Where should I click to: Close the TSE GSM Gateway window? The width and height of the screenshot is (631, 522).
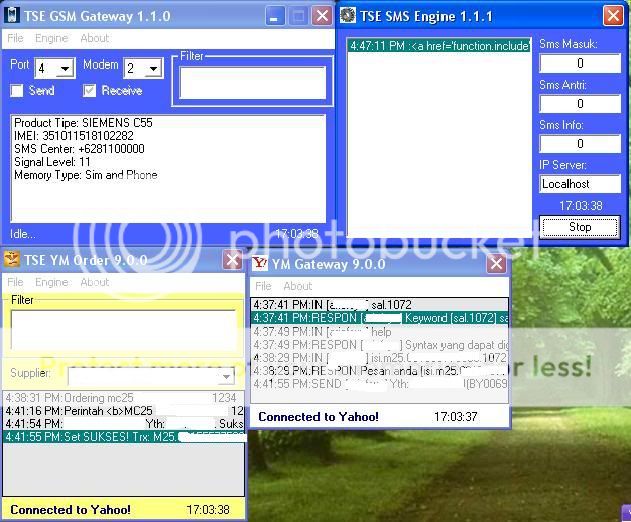pyautogui.click(x=322, y=17)
